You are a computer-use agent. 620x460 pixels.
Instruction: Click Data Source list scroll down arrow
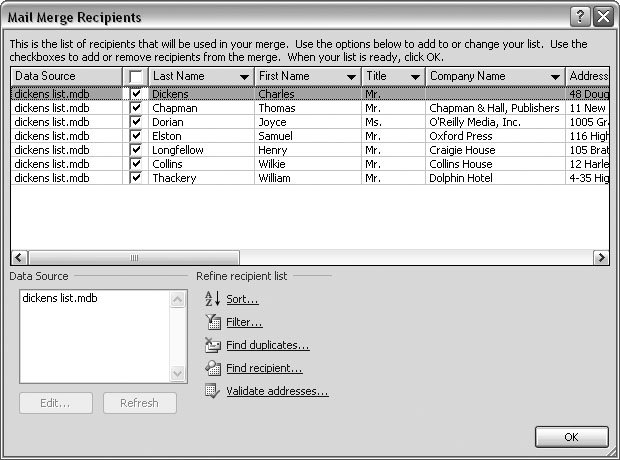coord(178,373)
